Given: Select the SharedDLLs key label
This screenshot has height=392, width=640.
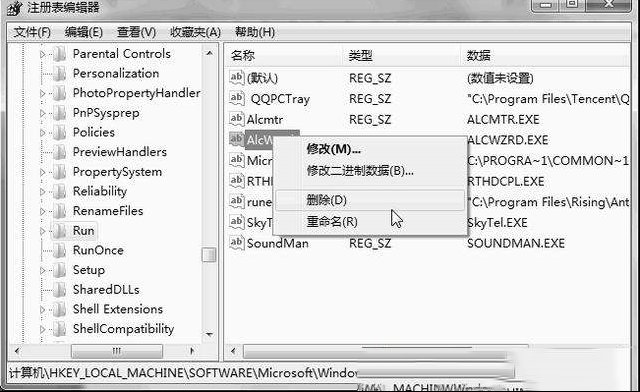Looking at the screenshot, I should point(106,290).
